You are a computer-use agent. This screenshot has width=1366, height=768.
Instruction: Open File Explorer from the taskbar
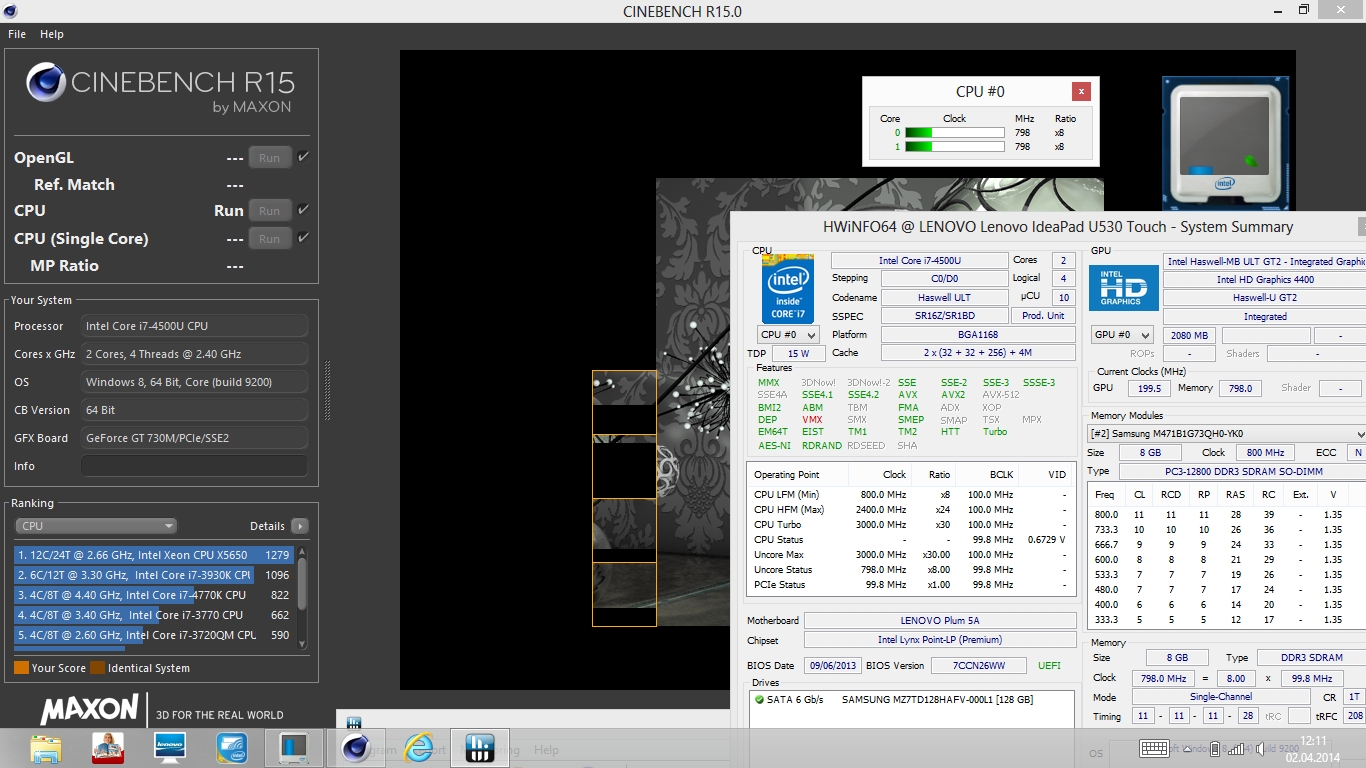pyautogui.click(x=46, y=747)
